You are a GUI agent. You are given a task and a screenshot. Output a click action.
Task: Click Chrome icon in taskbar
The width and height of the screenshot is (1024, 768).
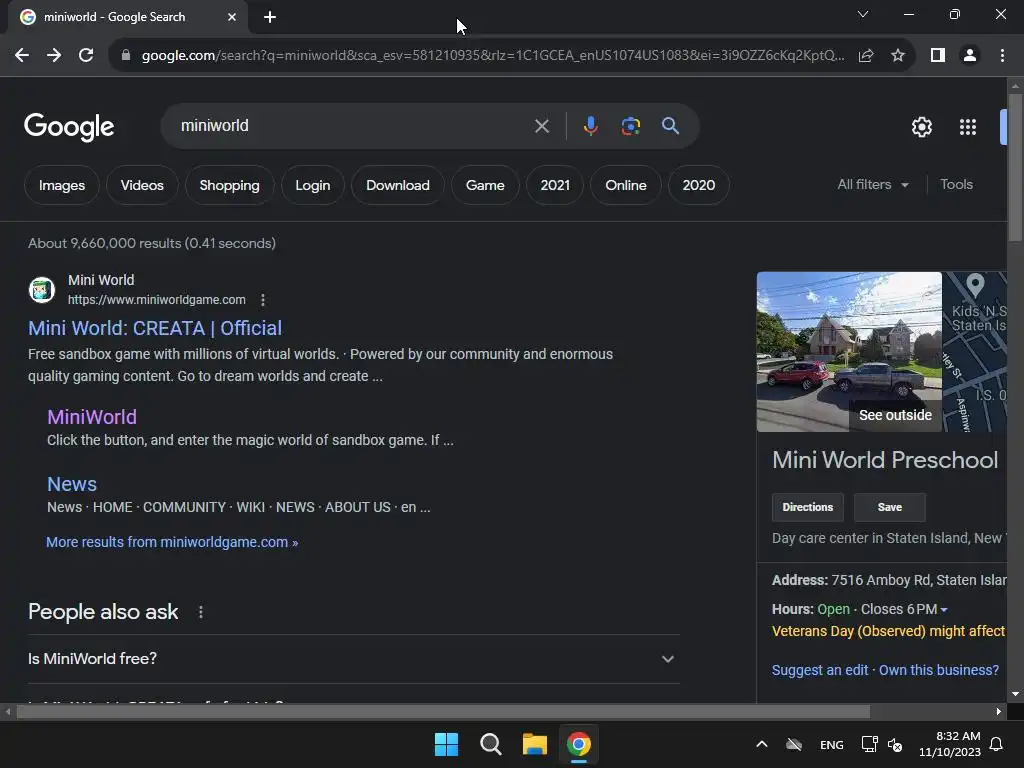coord(579,744)
